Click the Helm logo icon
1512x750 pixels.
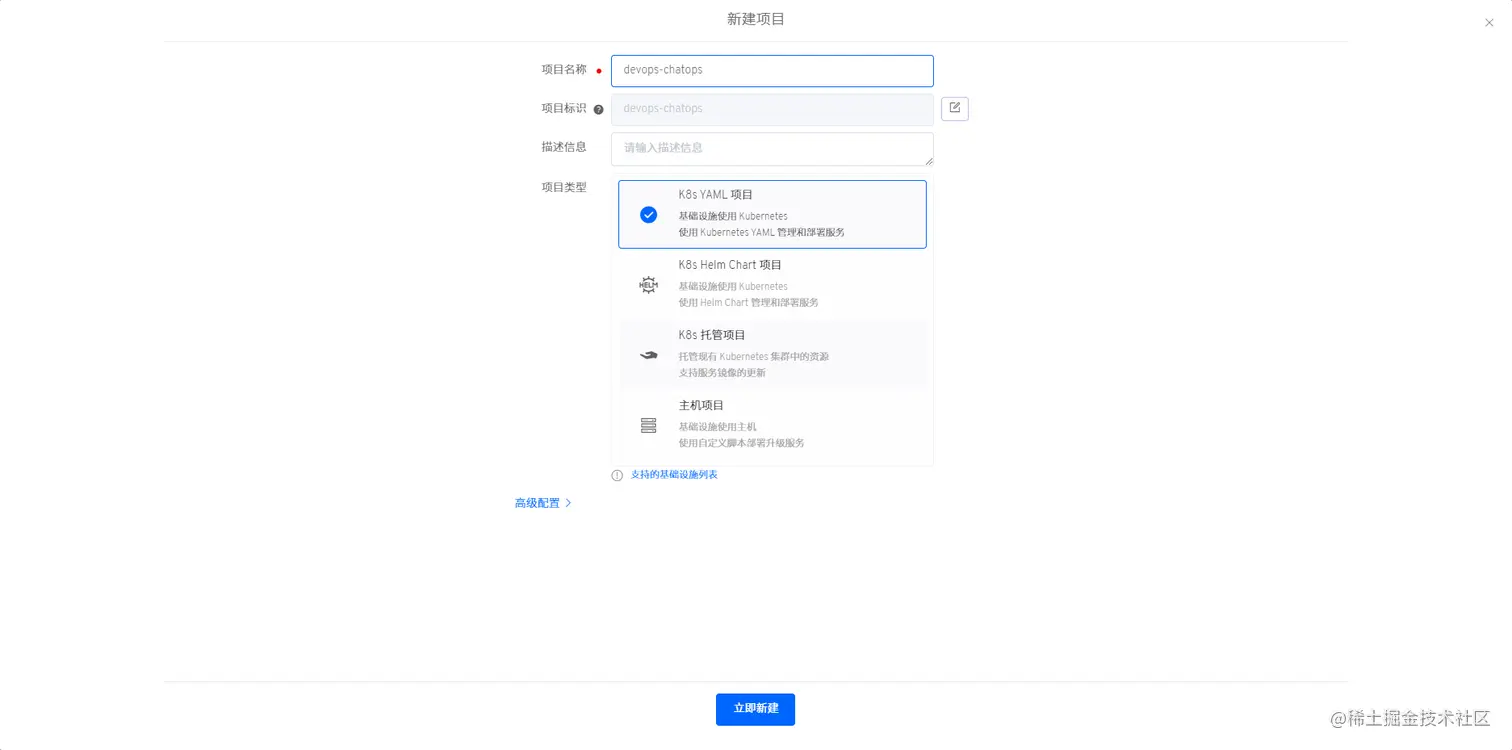tap(648, 285)
